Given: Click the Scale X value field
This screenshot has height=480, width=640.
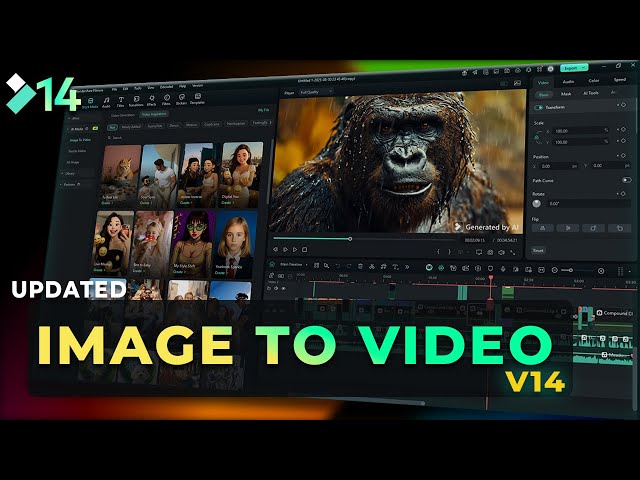Looking at the screenshot, I should coord(580,131).
